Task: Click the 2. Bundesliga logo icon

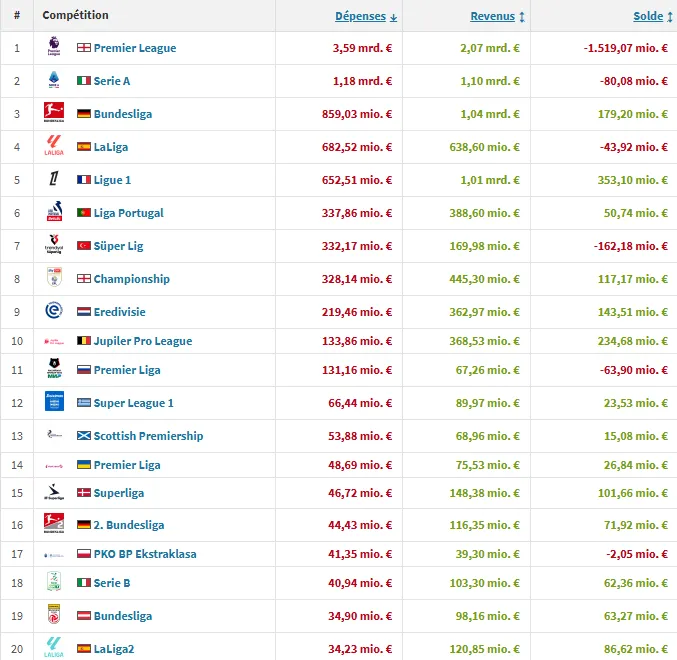Action: pos(54,524)
